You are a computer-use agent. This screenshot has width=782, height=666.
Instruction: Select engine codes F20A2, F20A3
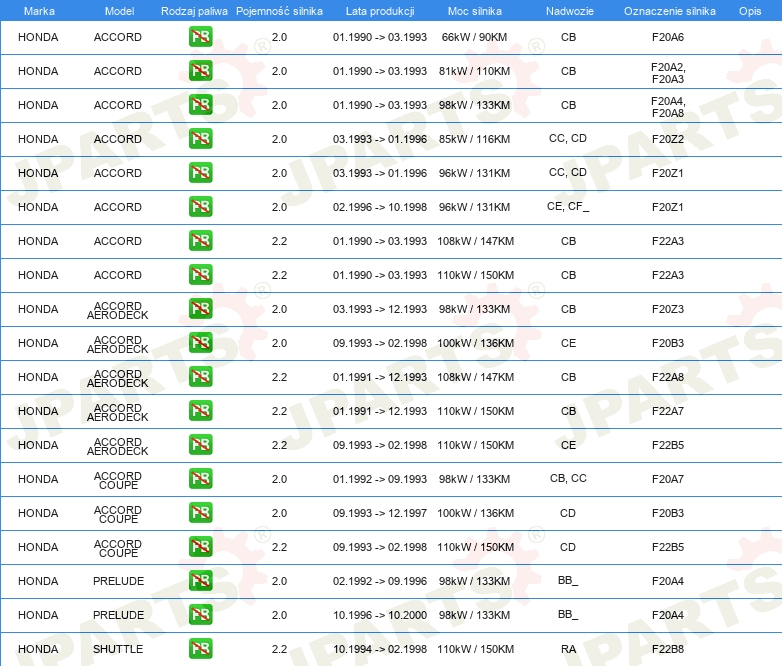(x=668, y=73)
